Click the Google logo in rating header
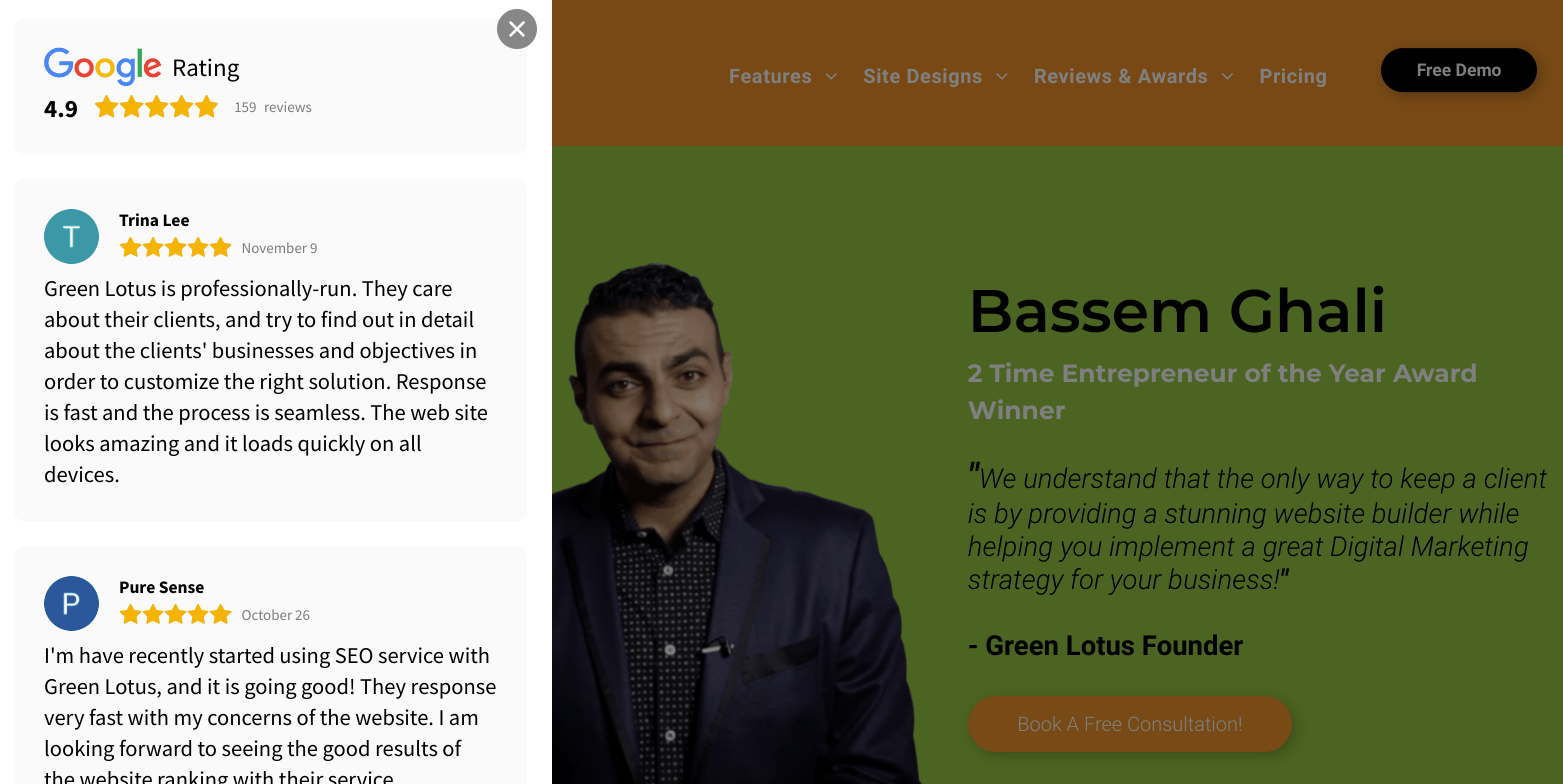Screen dimensions: 1563x784 102,67
